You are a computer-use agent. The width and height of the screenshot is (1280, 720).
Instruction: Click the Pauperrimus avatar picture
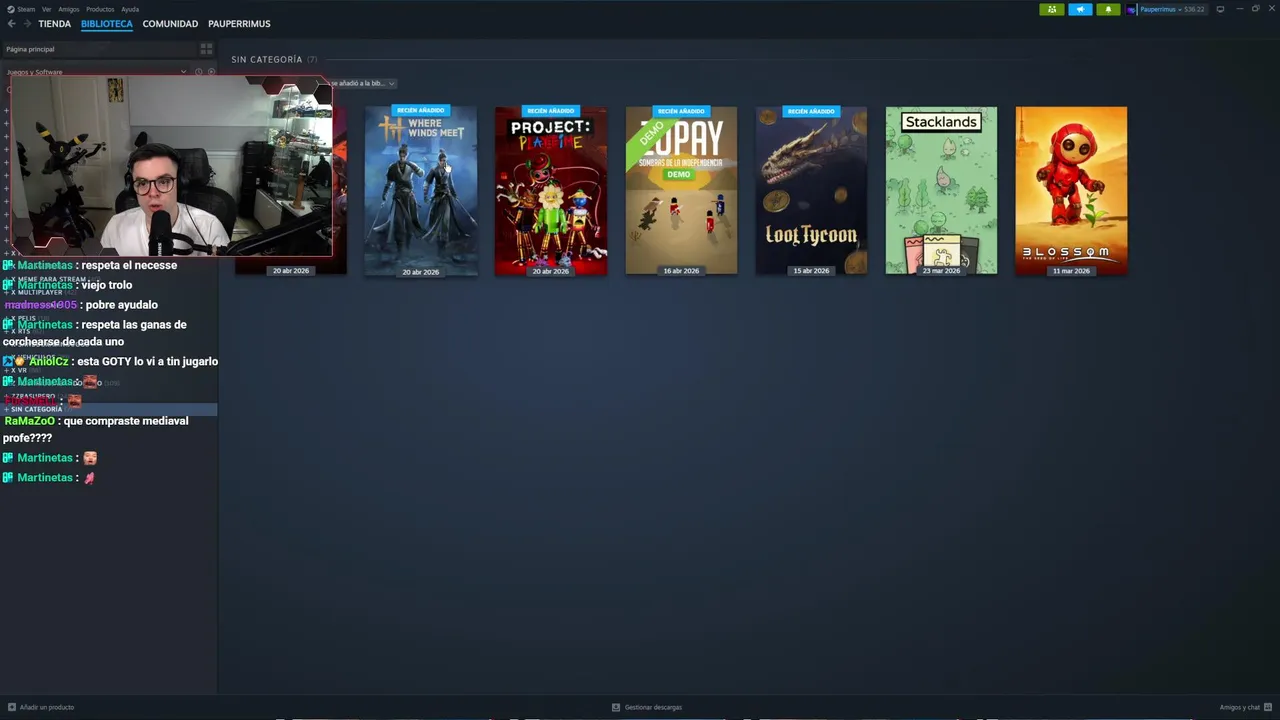1132,9
